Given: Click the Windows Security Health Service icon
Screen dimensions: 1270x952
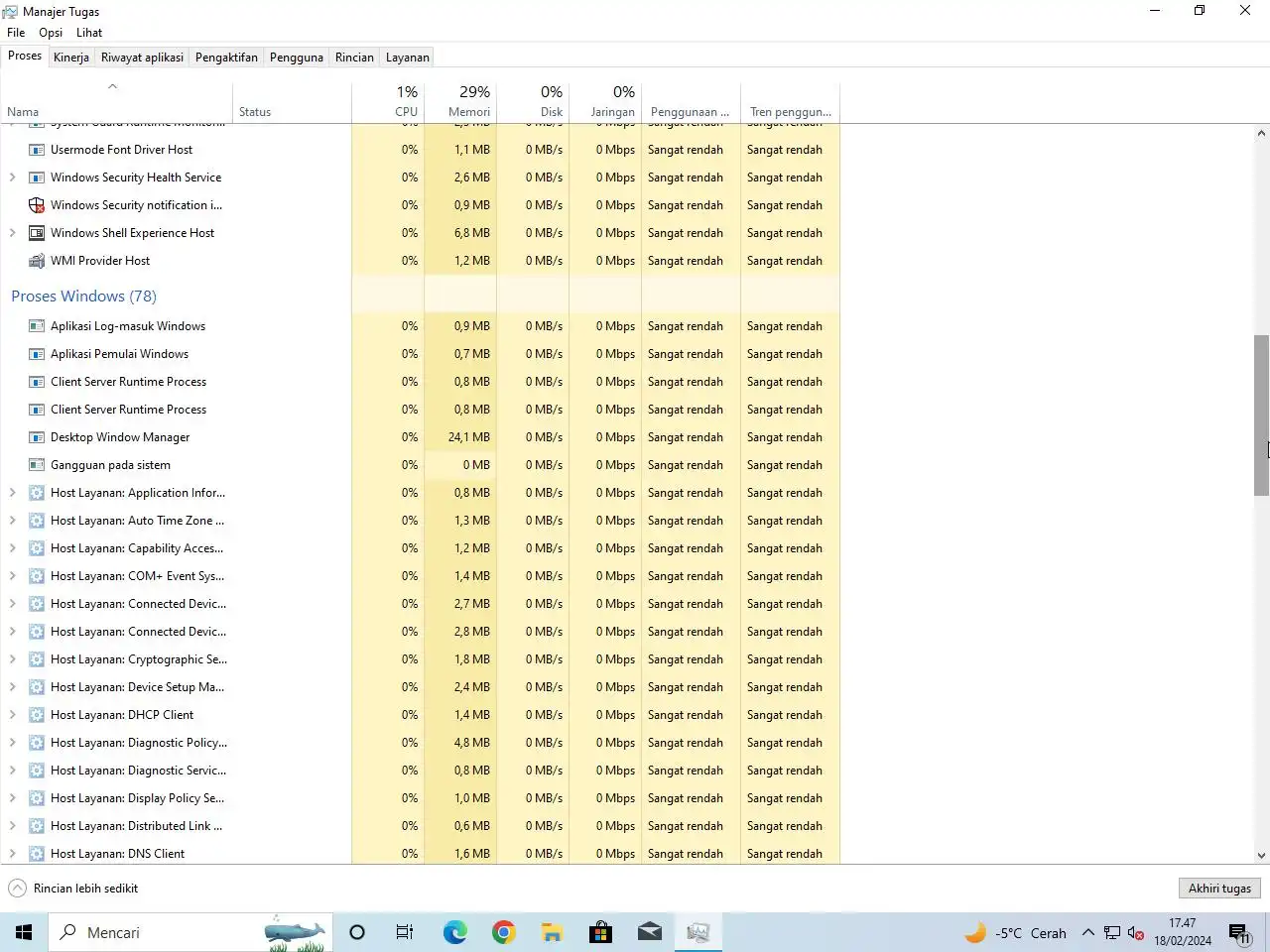Looking at the screenshot, I should click(x=37, y=178).
